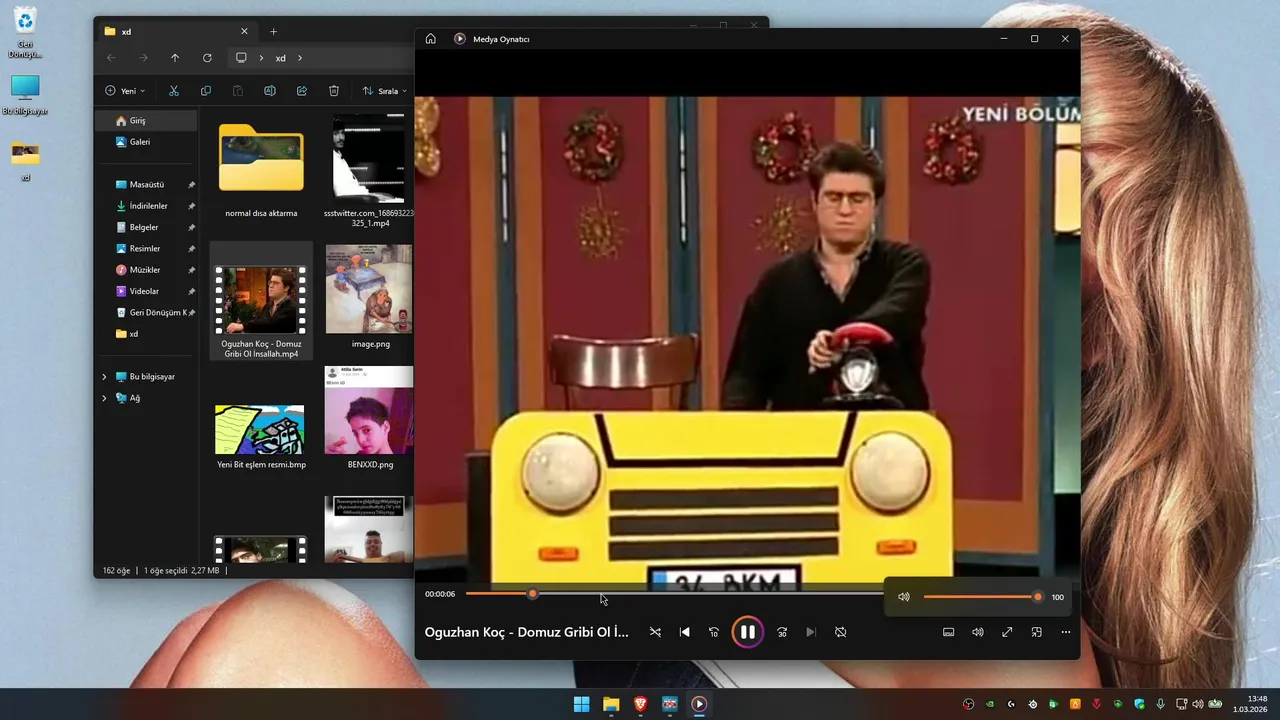Click the PC monitor icon in address bar

[241, 58]
